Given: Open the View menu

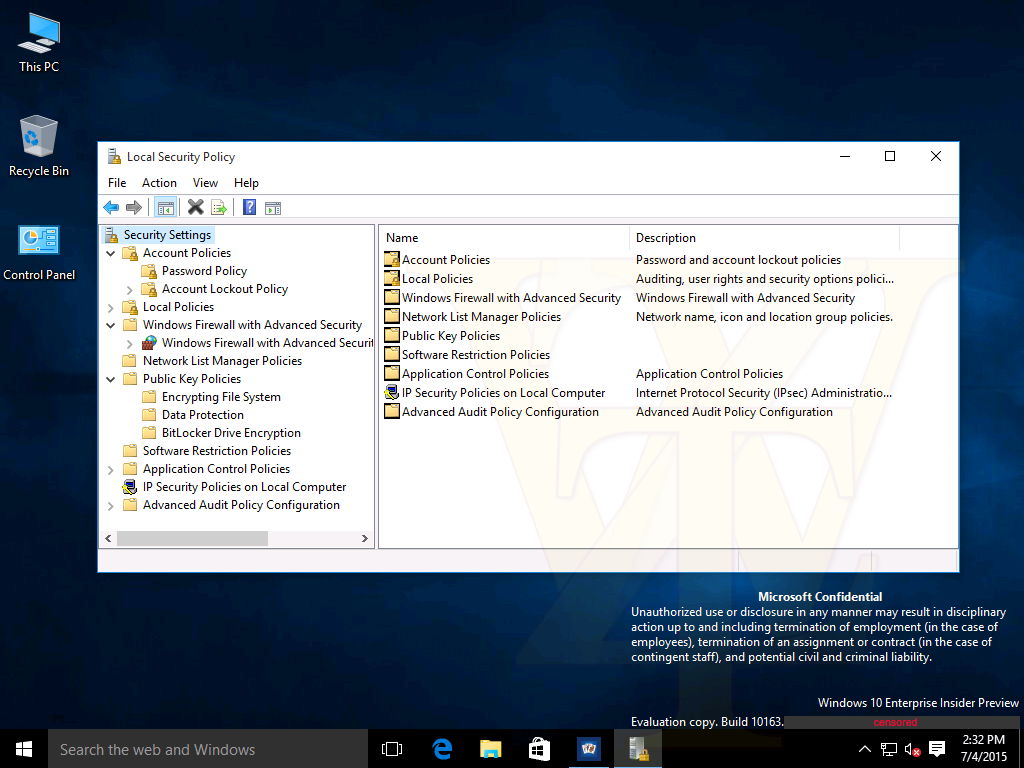Looking at the screenshot, I should coord(205,183).
